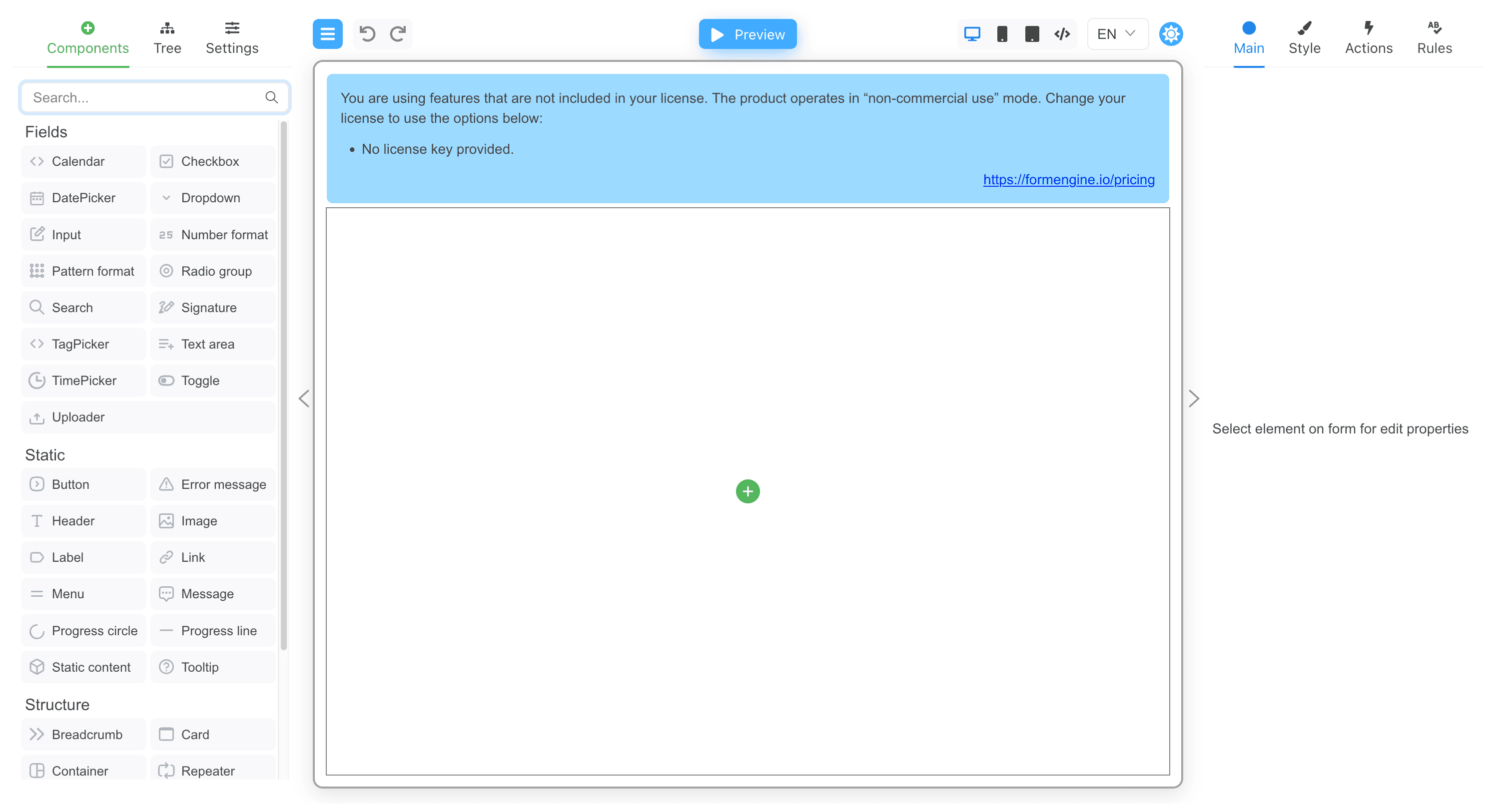Click the undo arrow icon

[367, 33]
